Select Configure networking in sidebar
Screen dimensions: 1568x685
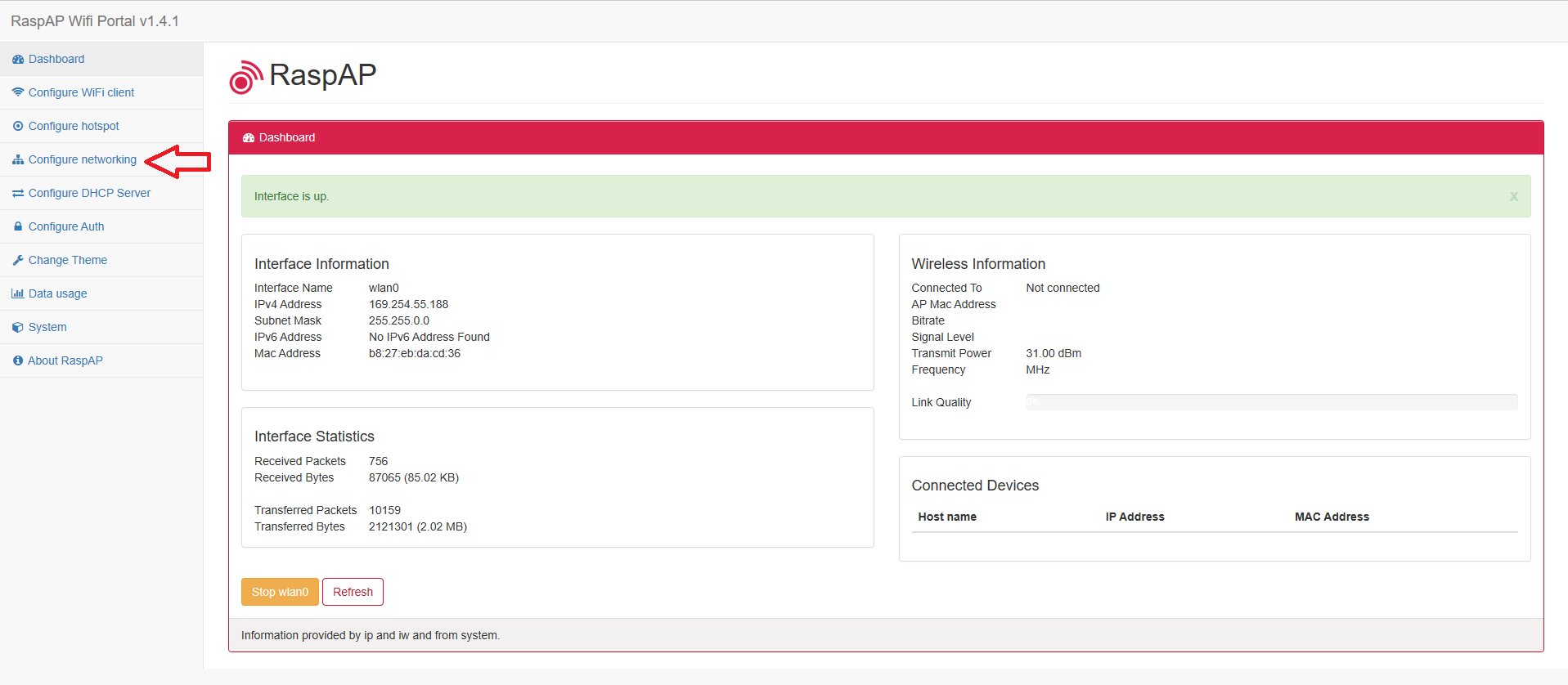pos(101,159)
